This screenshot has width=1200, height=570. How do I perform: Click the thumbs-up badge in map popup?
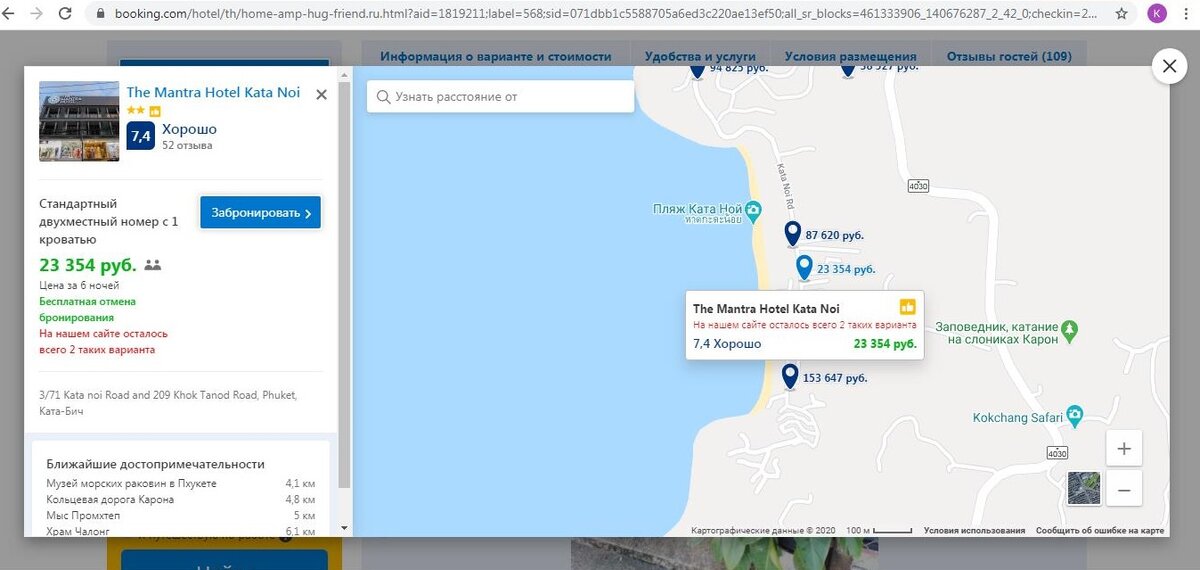[907, 308]
